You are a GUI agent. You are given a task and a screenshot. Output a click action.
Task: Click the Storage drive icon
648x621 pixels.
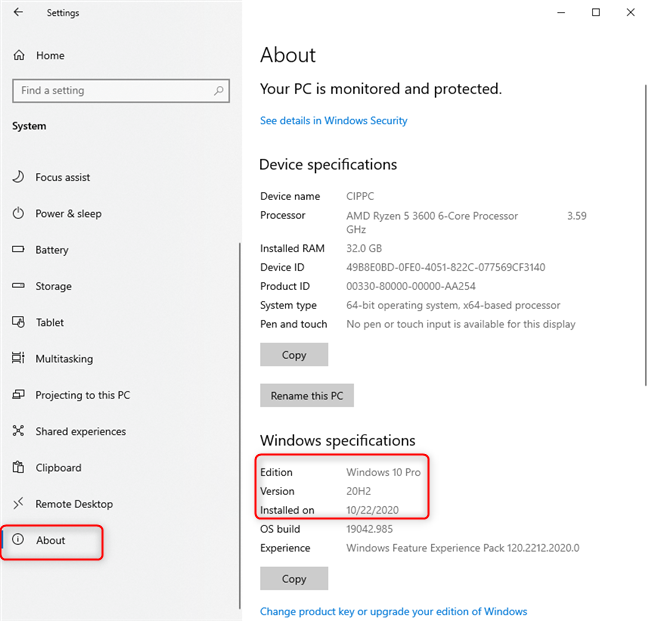coord(18,286)
